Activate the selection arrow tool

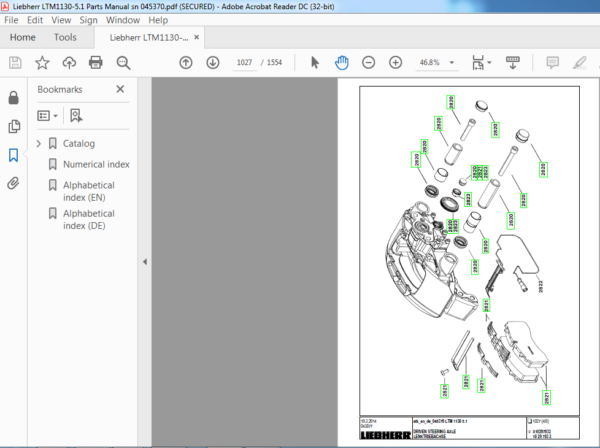pos(315,62)
